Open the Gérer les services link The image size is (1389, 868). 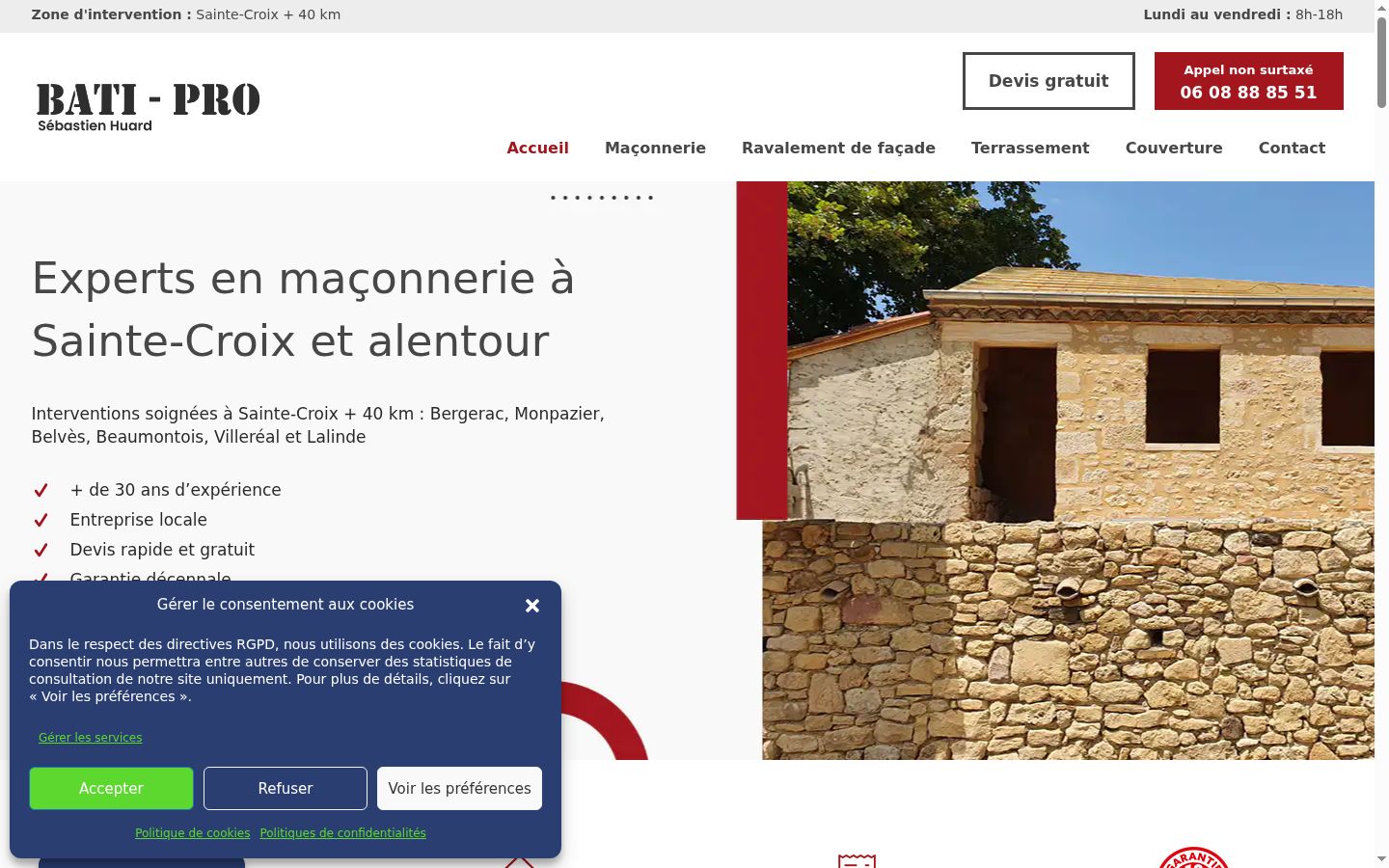91,738
